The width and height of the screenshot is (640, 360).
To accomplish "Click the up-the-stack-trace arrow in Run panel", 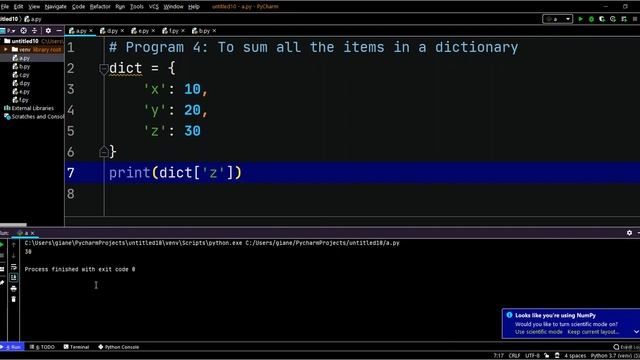I will (x=13, y=245).
